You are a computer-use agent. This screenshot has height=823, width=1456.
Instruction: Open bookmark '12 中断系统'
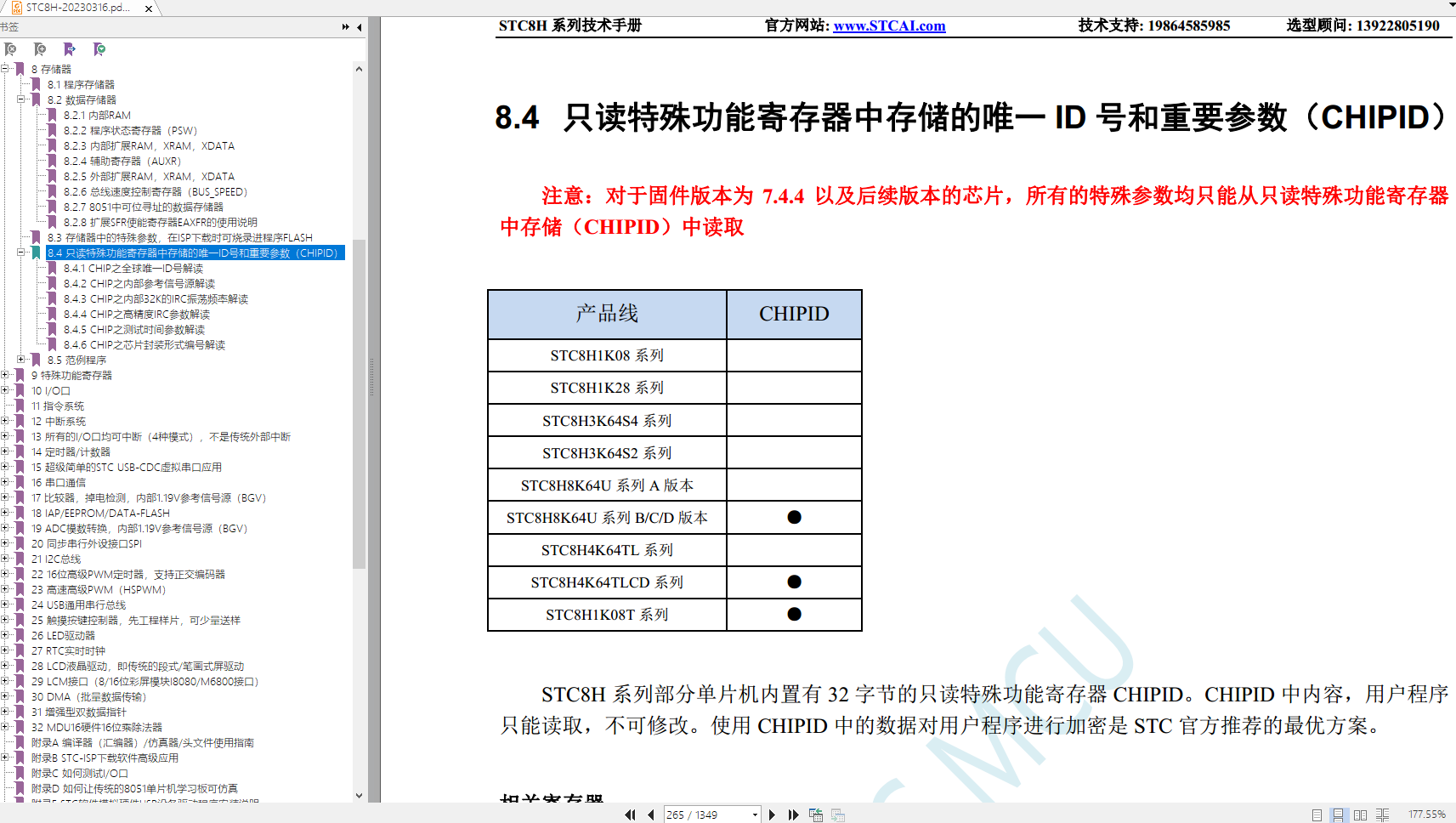coord(59,421)
